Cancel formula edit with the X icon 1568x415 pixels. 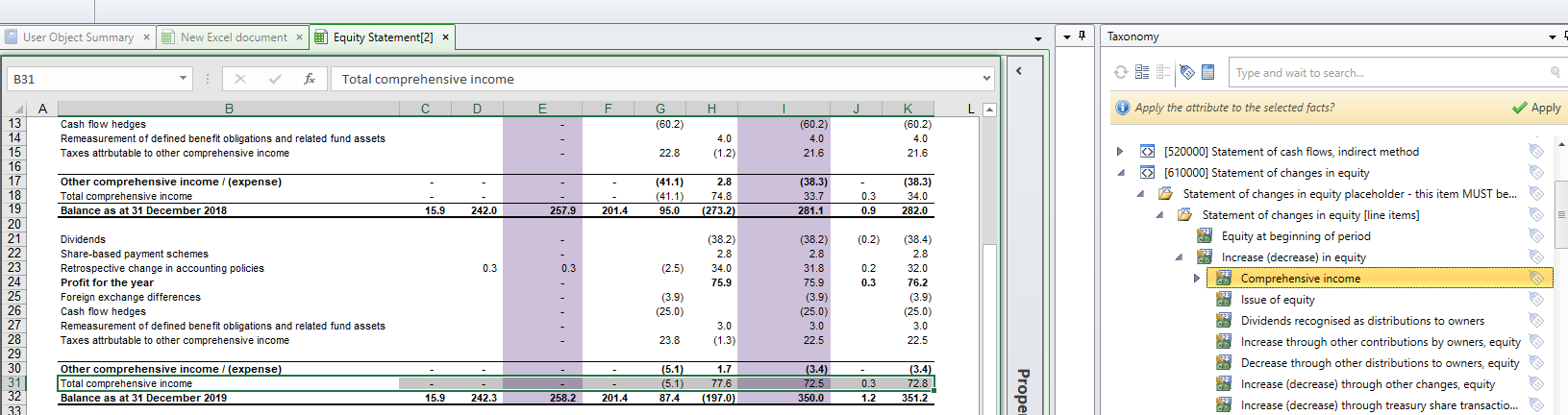tap(240, 79)
